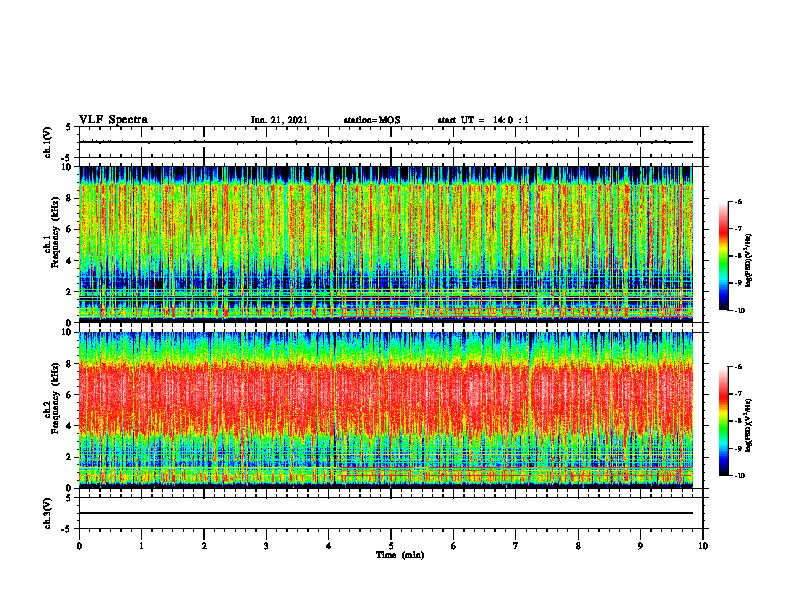Click the "2" kHz tick on ch.1 frequency axis
Image resolution: width=792 pixels, height=612 pixels.
click(x=70, y=291)
